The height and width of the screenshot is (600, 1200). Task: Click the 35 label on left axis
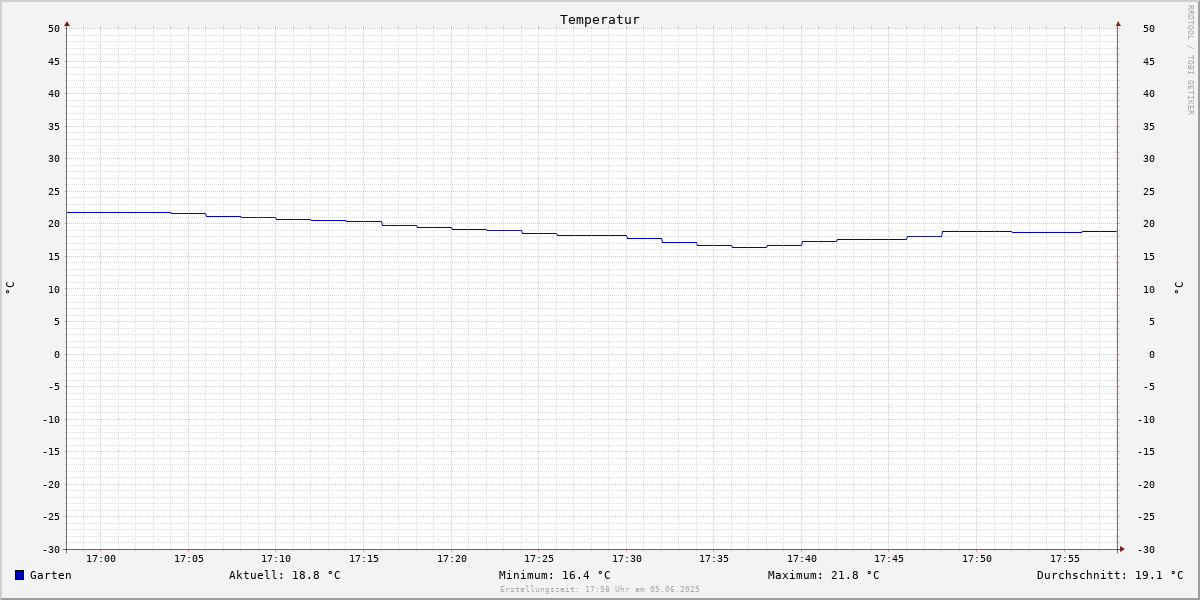pos(54,126)
